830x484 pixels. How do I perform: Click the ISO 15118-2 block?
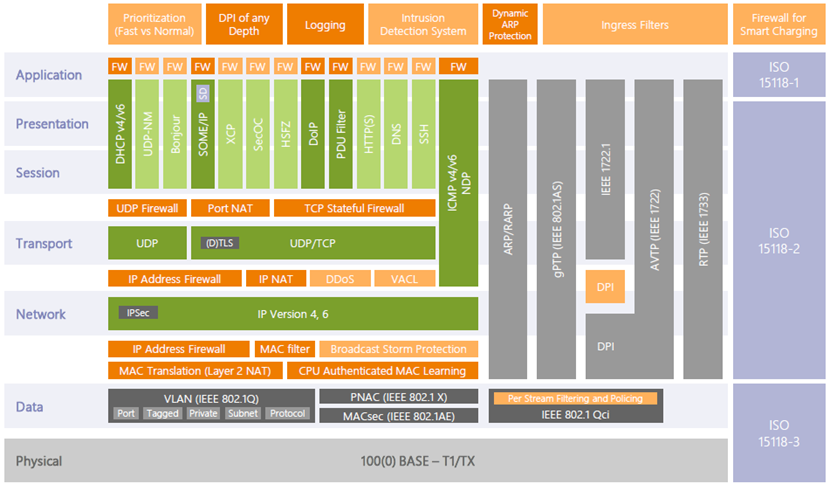(779, 240)
